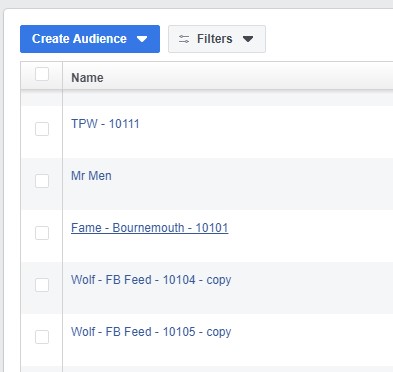
Task: Check the box for TPW - 10111
Action: [42, 129]
